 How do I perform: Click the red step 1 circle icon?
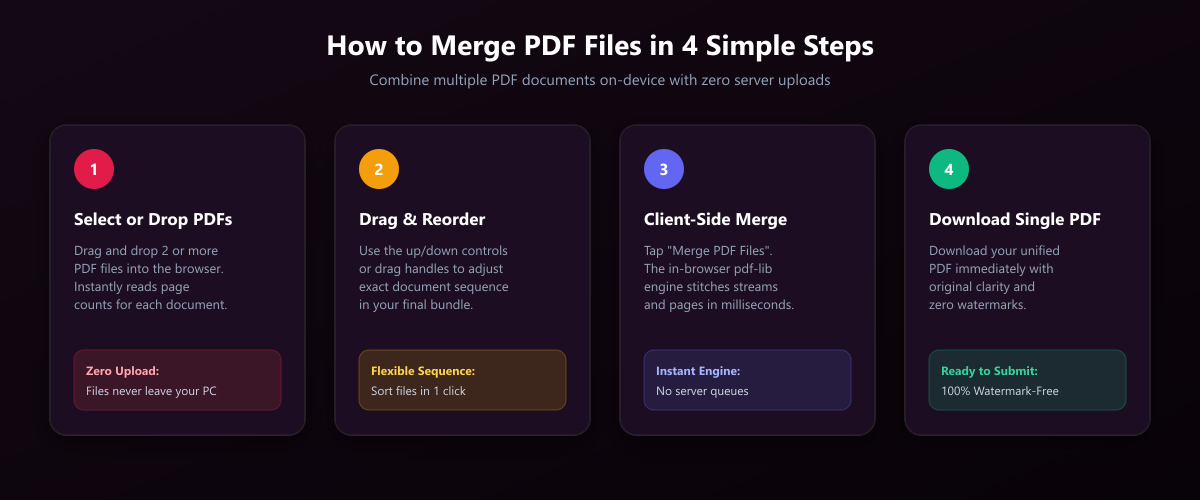(x=94, y=169)
